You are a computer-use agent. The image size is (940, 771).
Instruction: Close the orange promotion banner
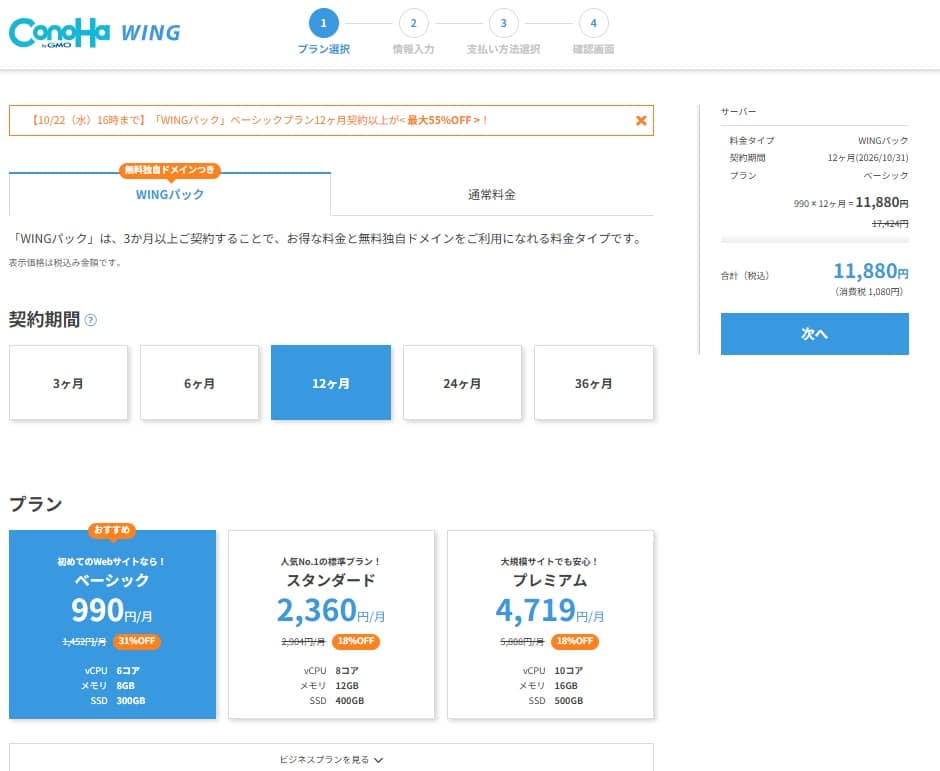pyautogui.click(x=641, y=121)
